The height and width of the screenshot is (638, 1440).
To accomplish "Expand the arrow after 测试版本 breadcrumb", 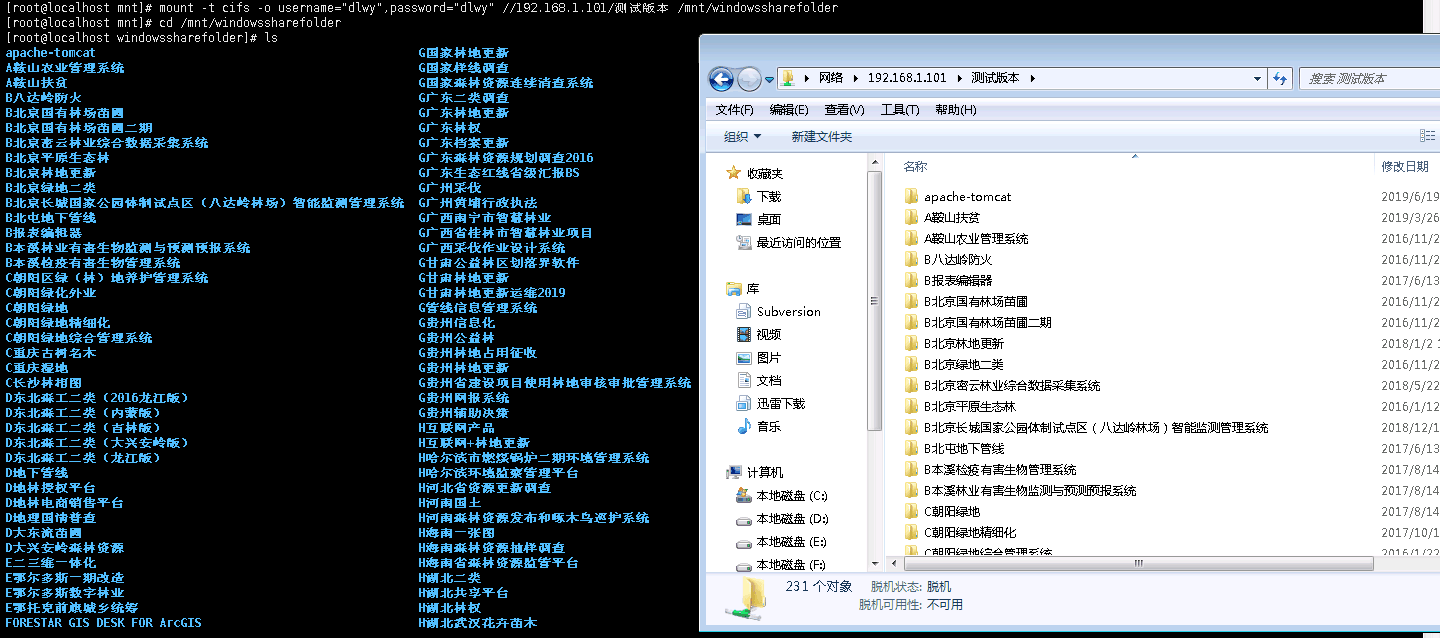I will [1032, 78].
